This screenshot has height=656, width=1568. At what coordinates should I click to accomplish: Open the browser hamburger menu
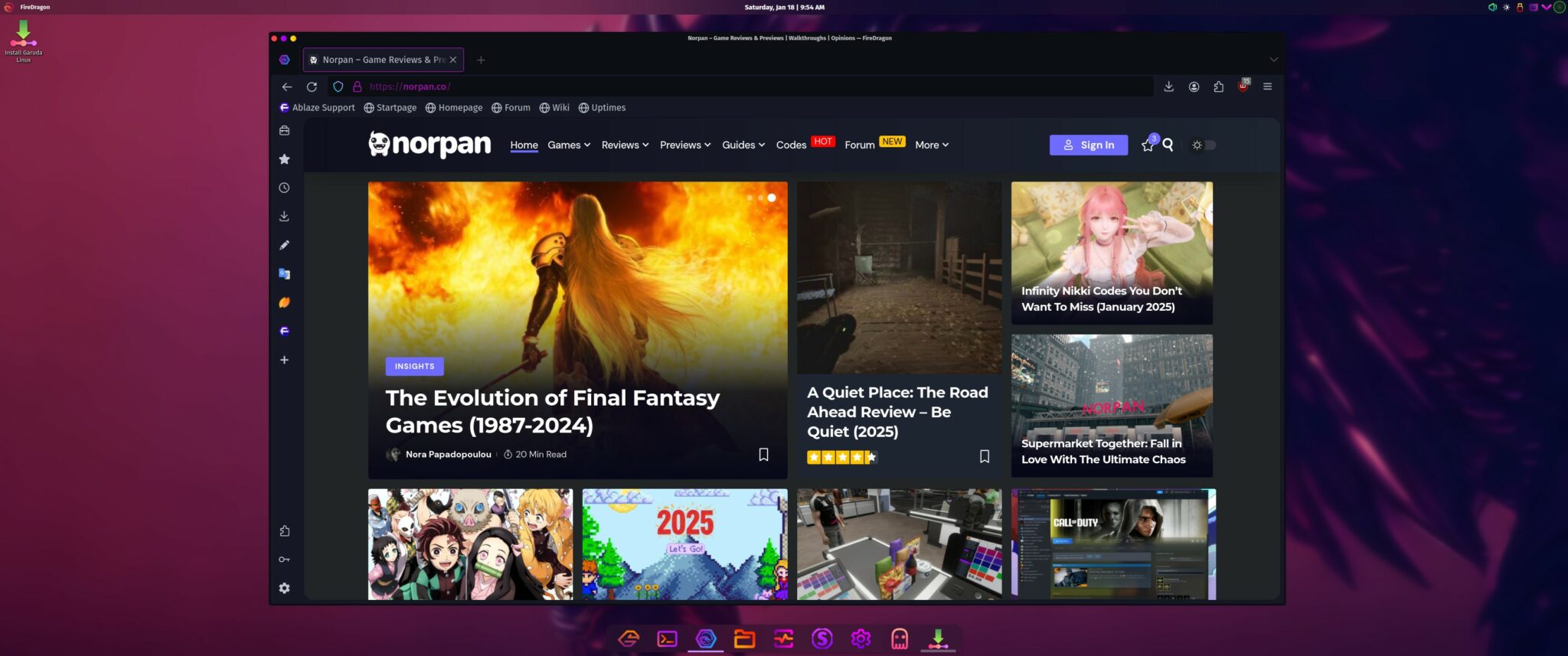1268,86
